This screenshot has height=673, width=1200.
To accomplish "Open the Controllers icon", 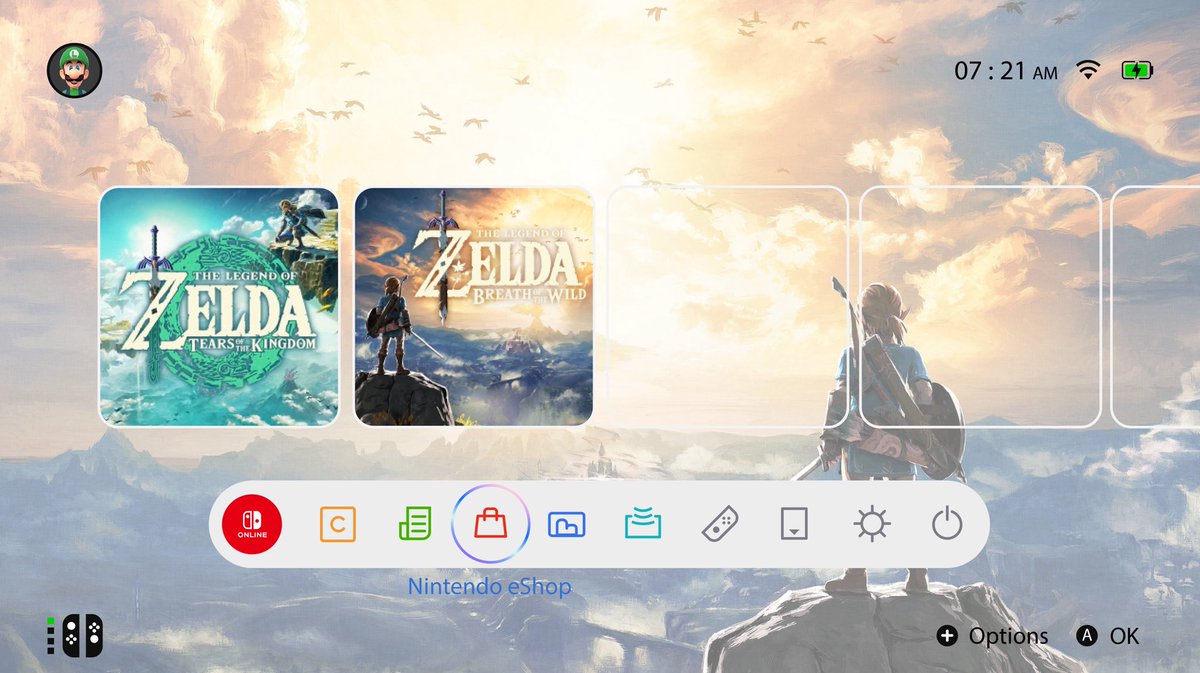I will 720,524.
